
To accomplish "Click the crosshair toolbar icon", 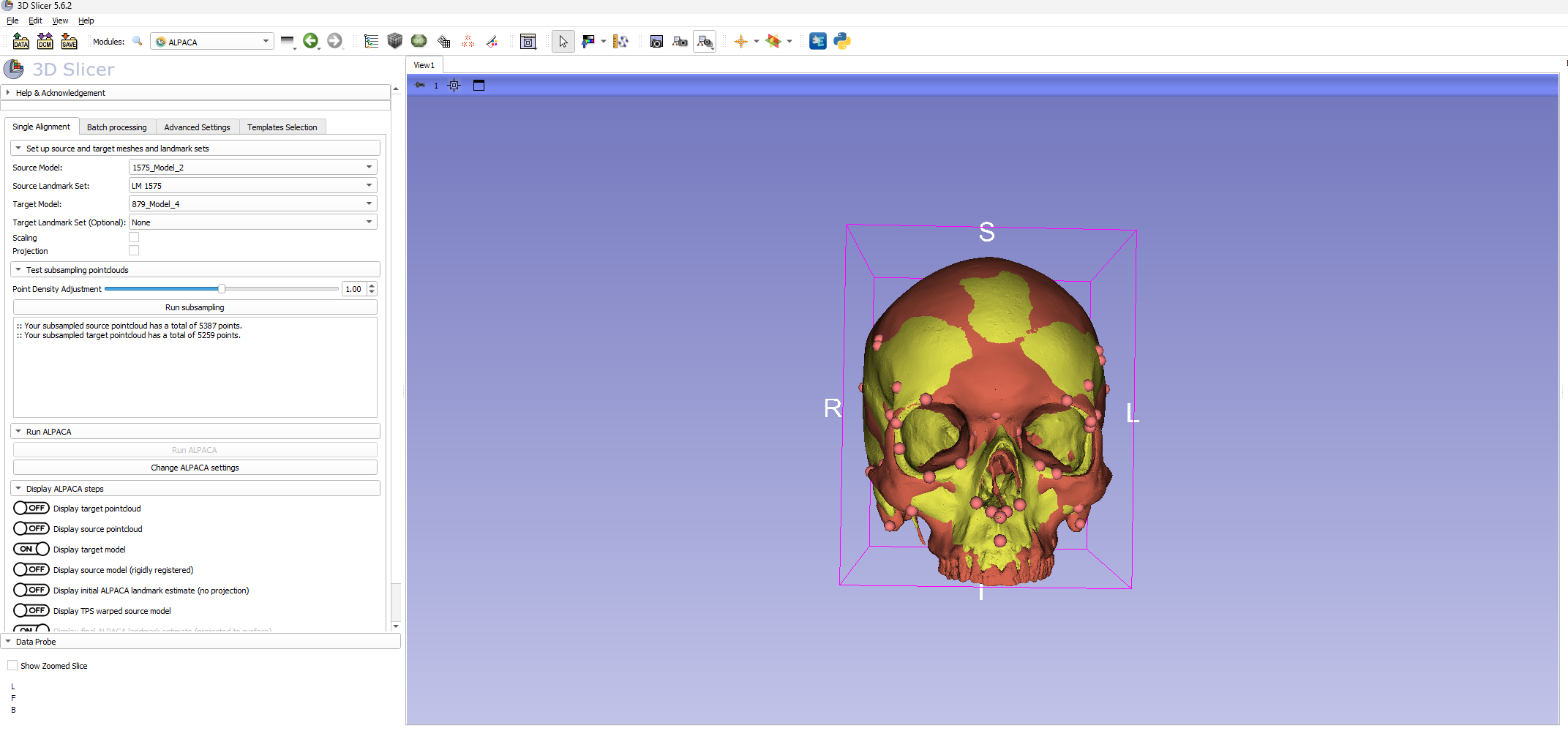I will [x=740, y=42].
